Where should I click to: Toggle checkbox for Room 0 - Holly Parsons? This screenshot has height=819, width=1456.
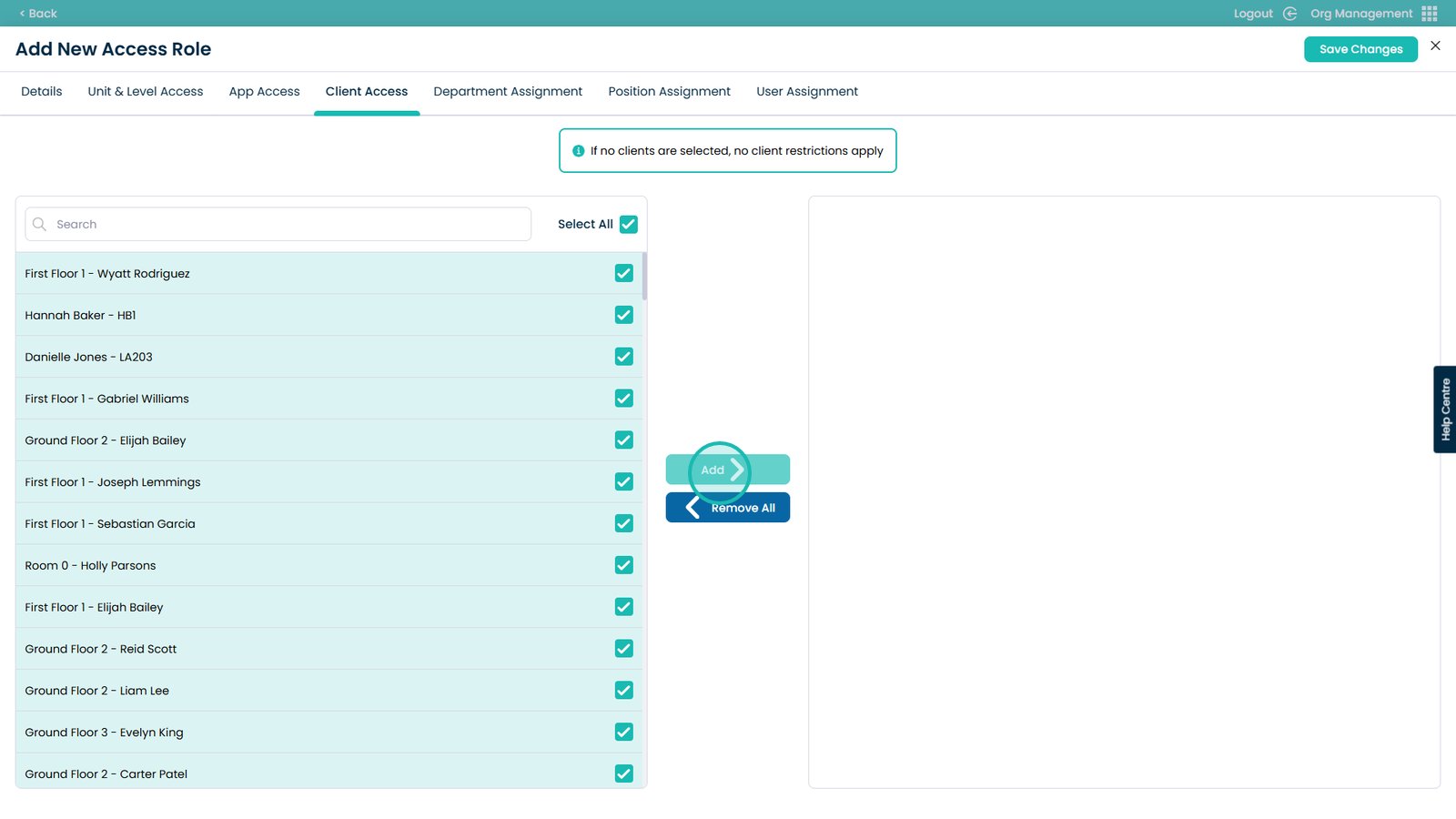coord(623,565)
